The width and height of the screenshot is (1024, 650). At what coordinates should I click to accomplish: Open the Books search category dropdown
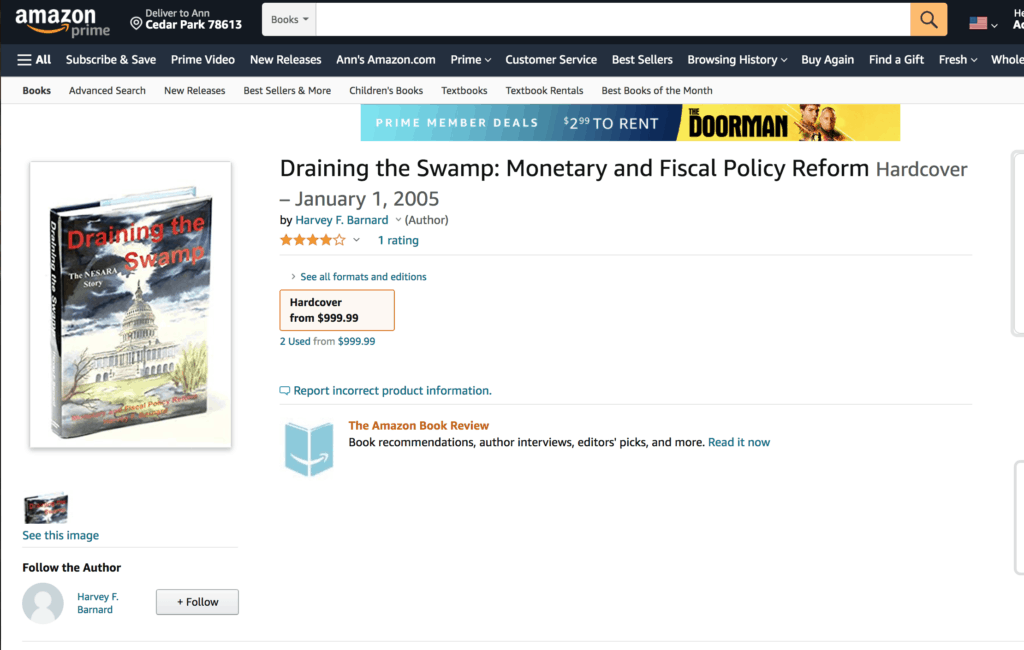[x=290, y=20]
